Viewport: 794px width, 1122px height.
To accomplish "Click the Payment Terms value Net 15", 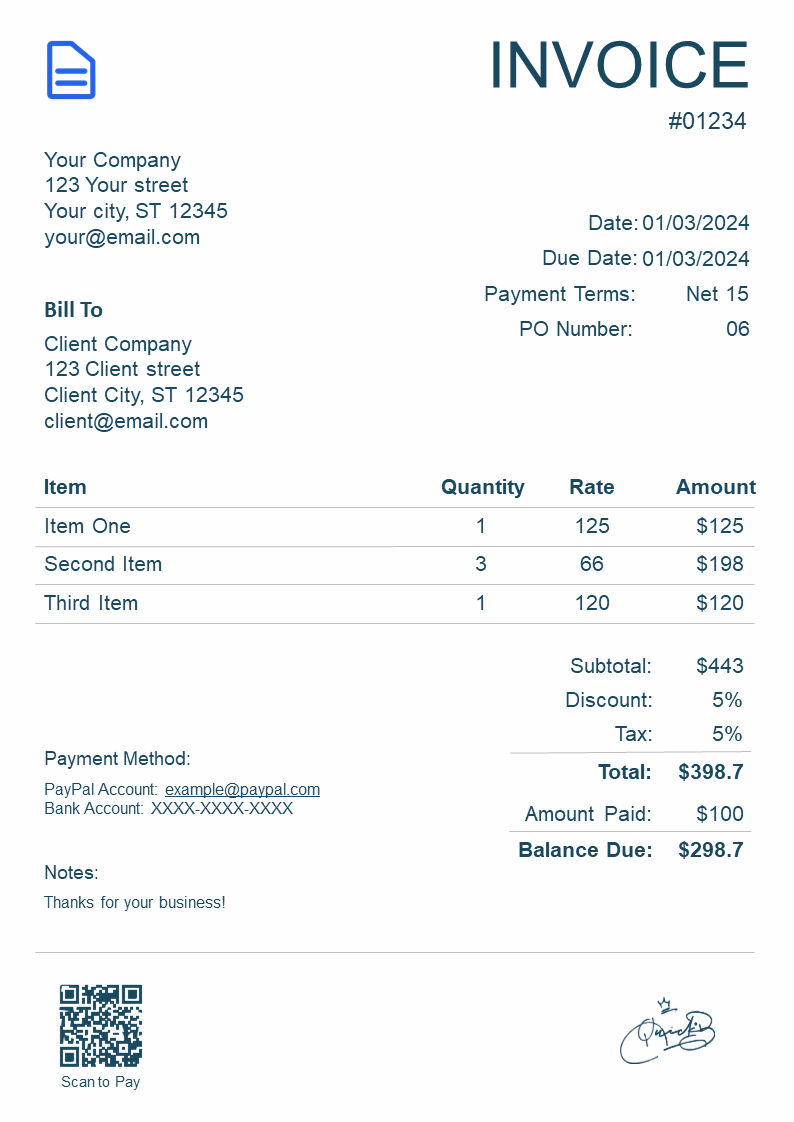I will tap(717, 294).
